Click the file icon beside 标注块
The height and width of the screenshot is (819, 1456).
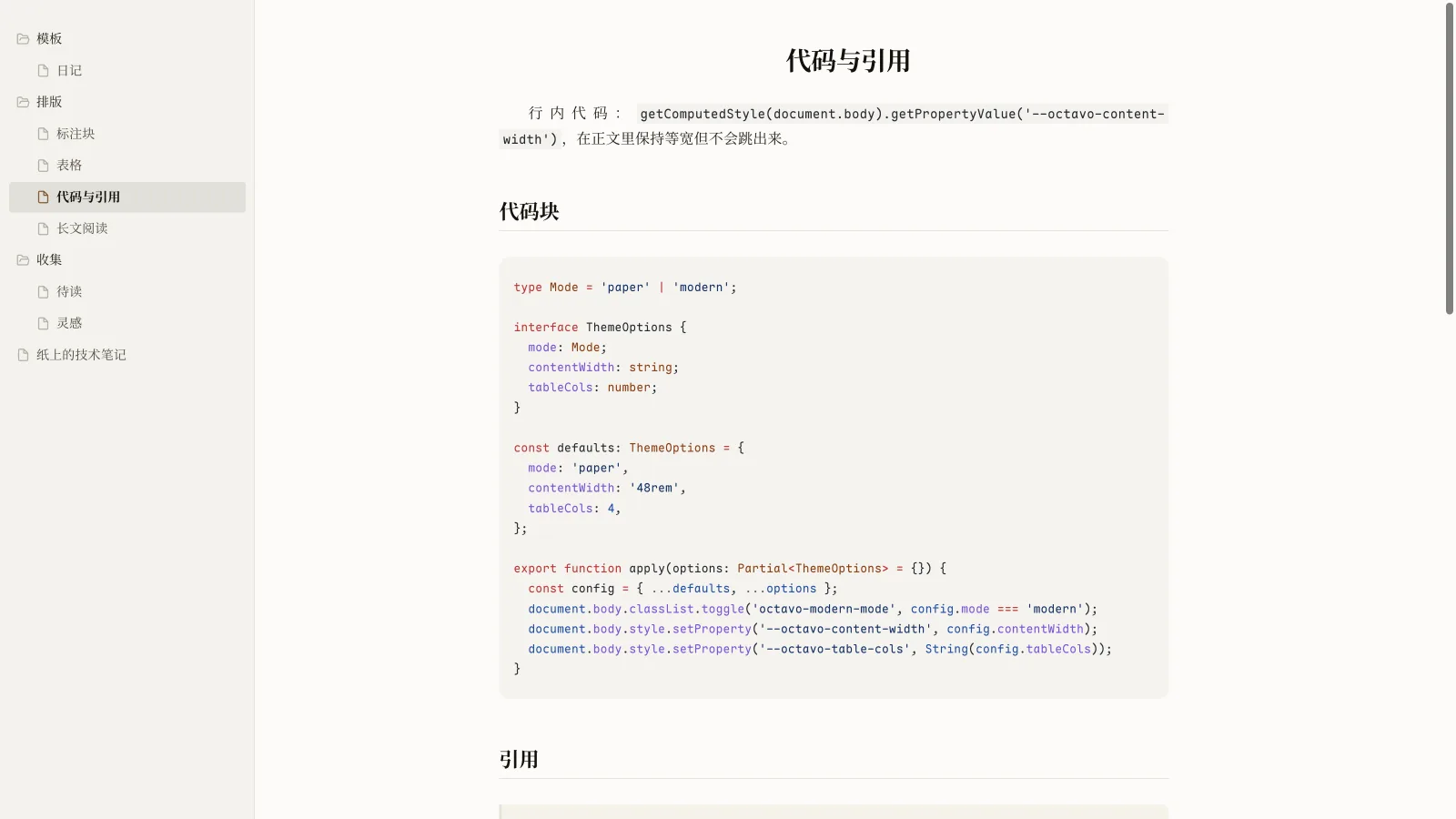click(43, 134)
